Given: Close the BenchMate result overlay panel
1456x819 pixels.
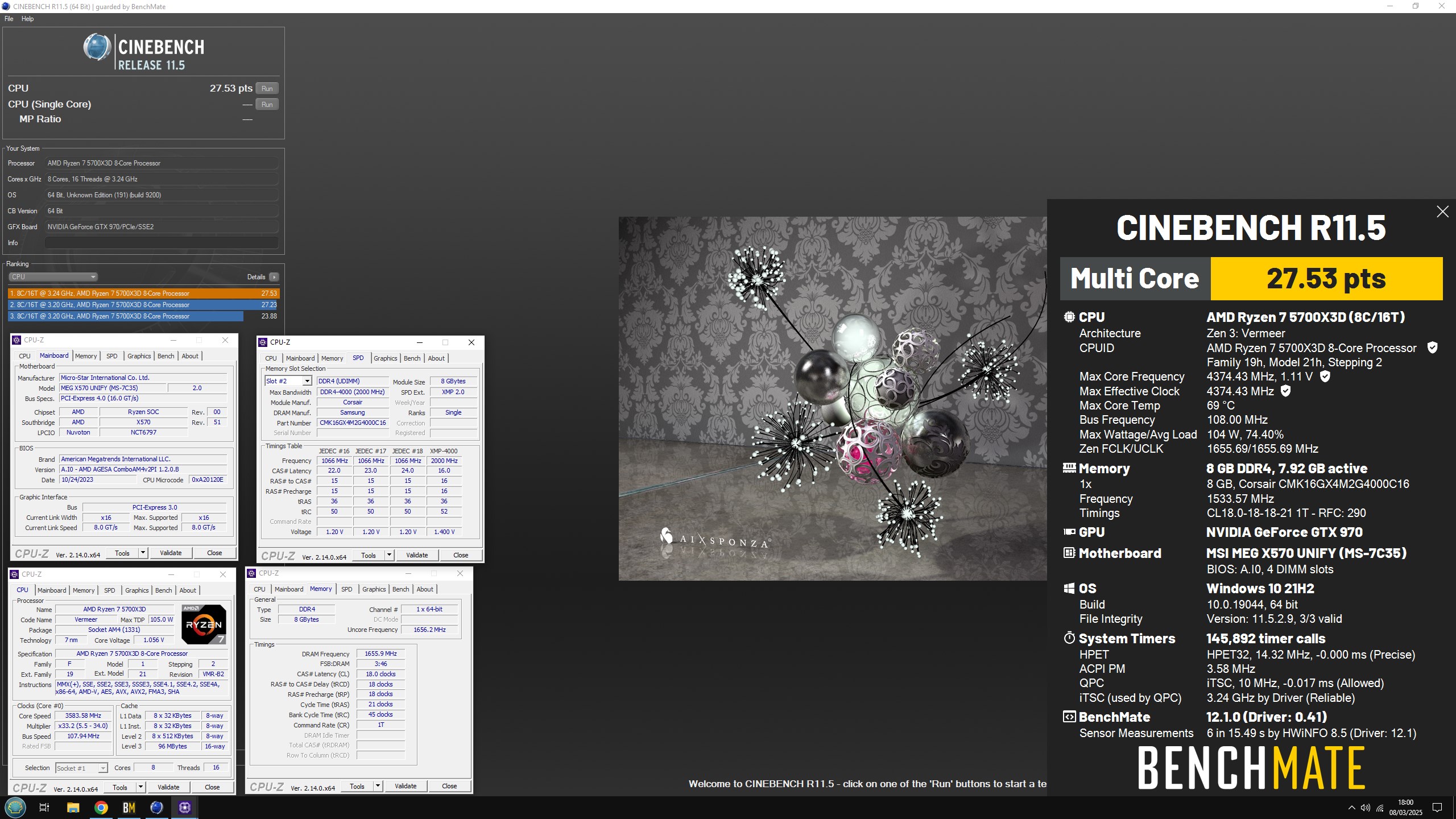Looking at the screenshot, I should 1442,212.
